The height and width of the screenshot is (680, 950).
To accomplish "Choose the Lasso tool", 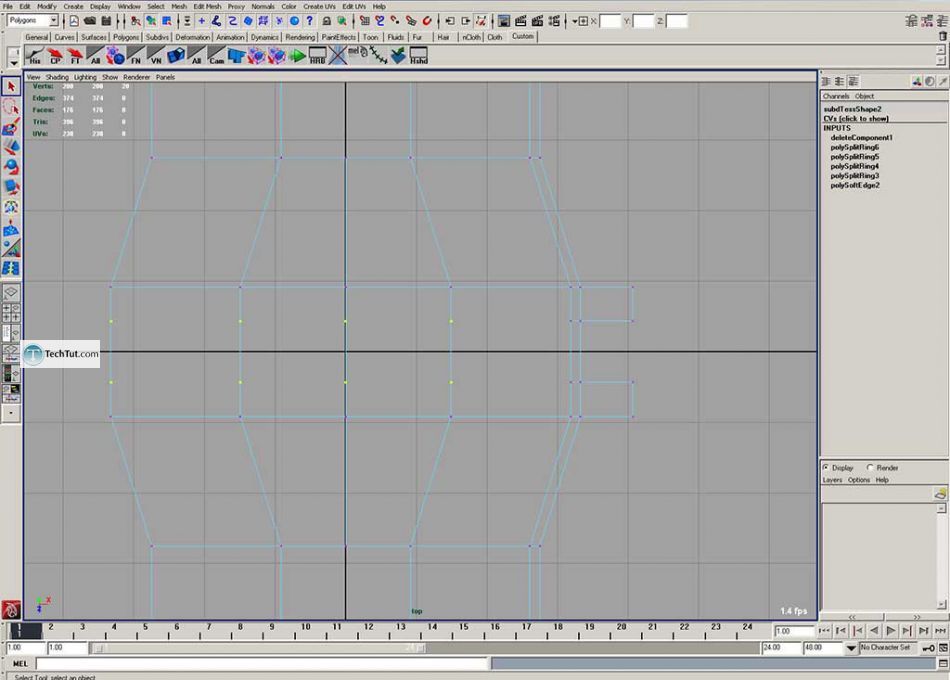I will pyautogui.click(x=11, y=107).
